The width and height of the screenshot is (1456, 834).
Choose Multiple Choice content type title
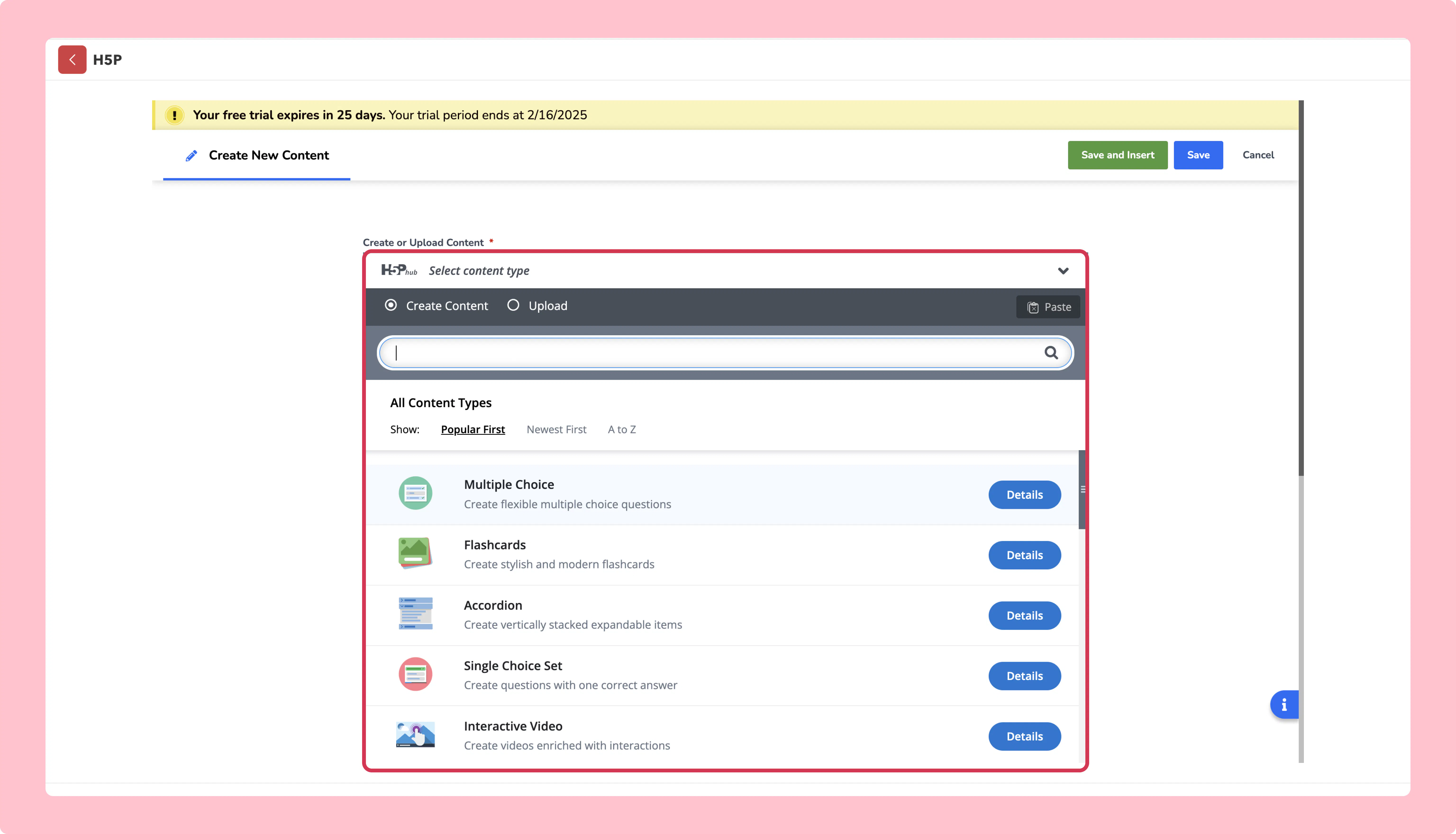[509, 485]
